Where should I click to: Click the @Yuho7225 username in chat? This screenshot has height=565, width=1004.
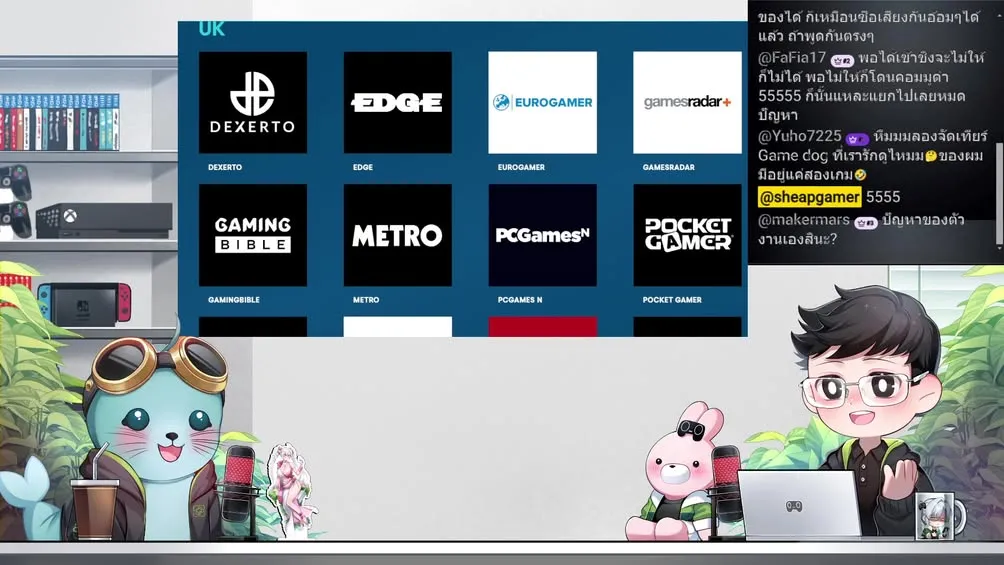pyautogui.click(x=800, y=136)
